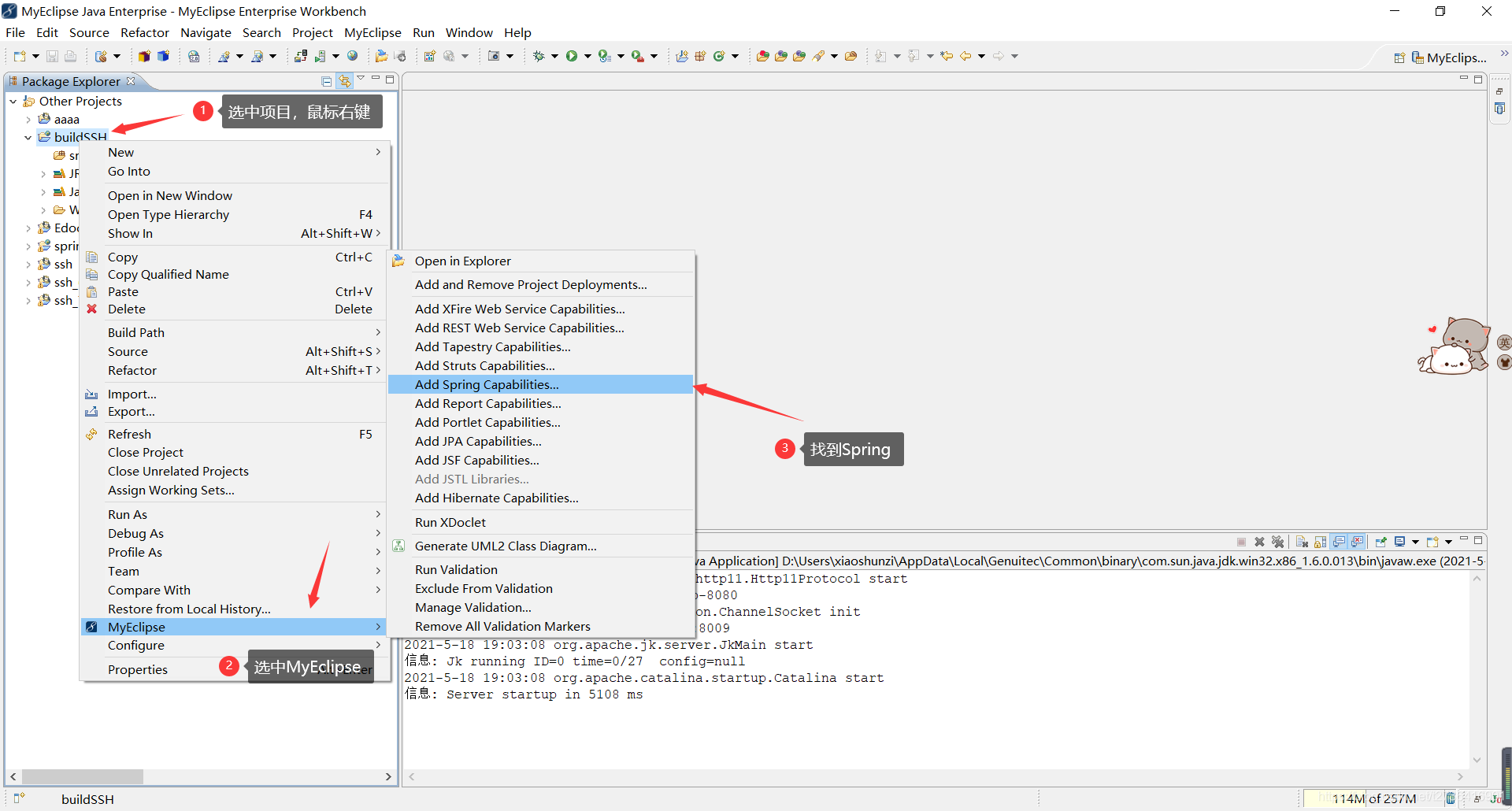Click the garbage collector trash icon
Viewport: 1512px width, 811px height.
point(1451,798)
